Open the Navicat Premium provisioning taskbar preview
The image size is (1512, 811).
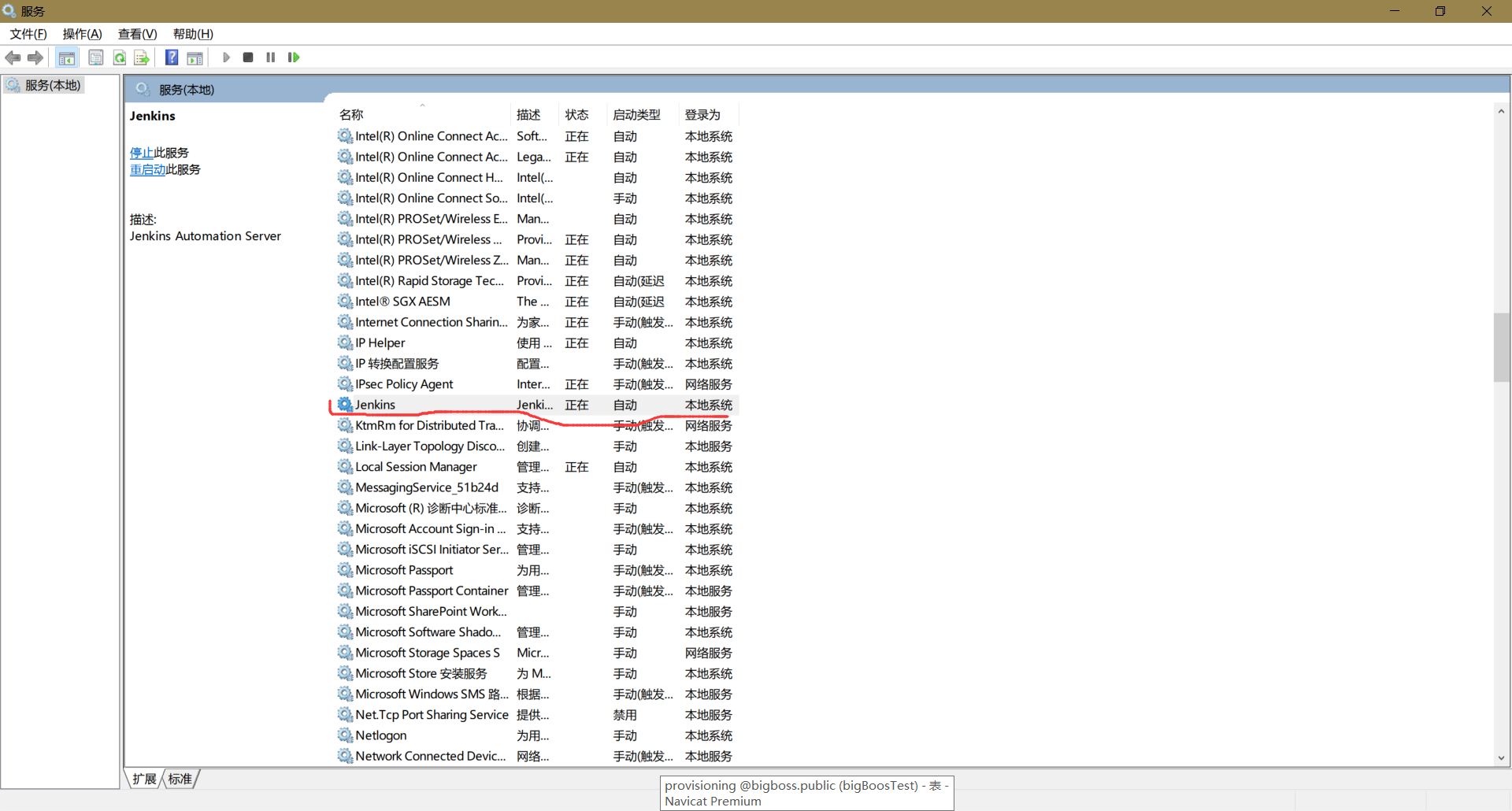807,793
